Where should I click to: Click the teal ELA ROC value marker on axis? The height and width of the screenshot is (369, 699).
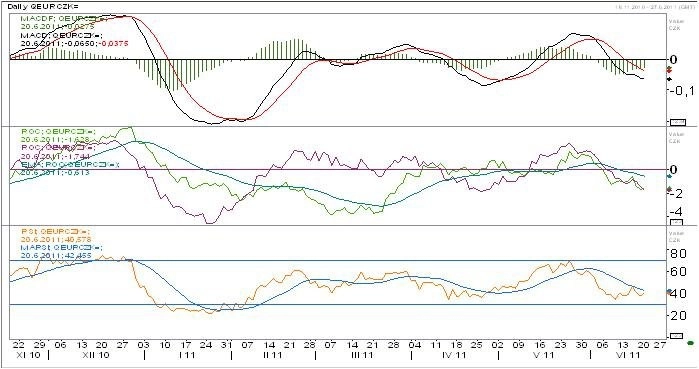[669, 176]
